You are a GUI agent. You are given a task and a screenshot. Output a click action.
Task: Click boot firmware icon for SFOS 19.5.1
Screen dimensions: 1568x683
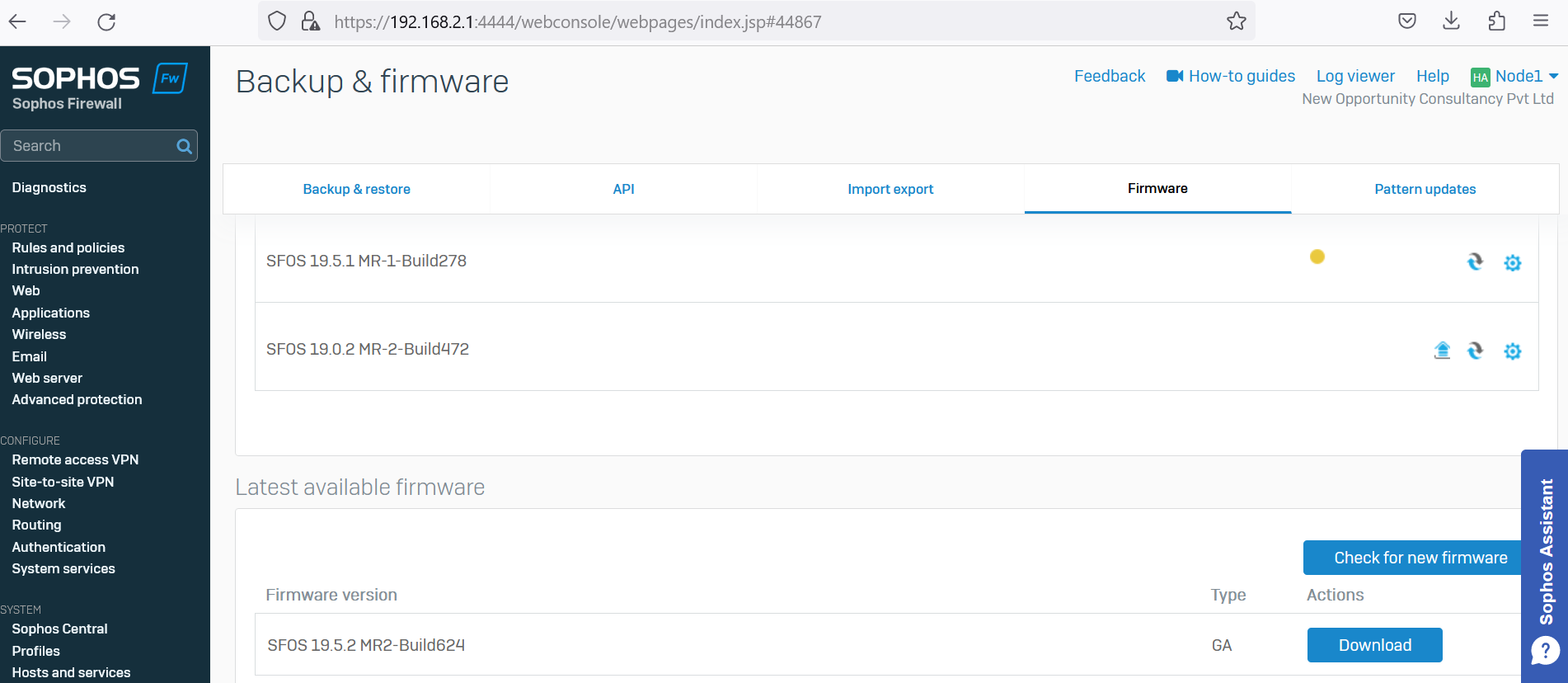[1475, 262]
